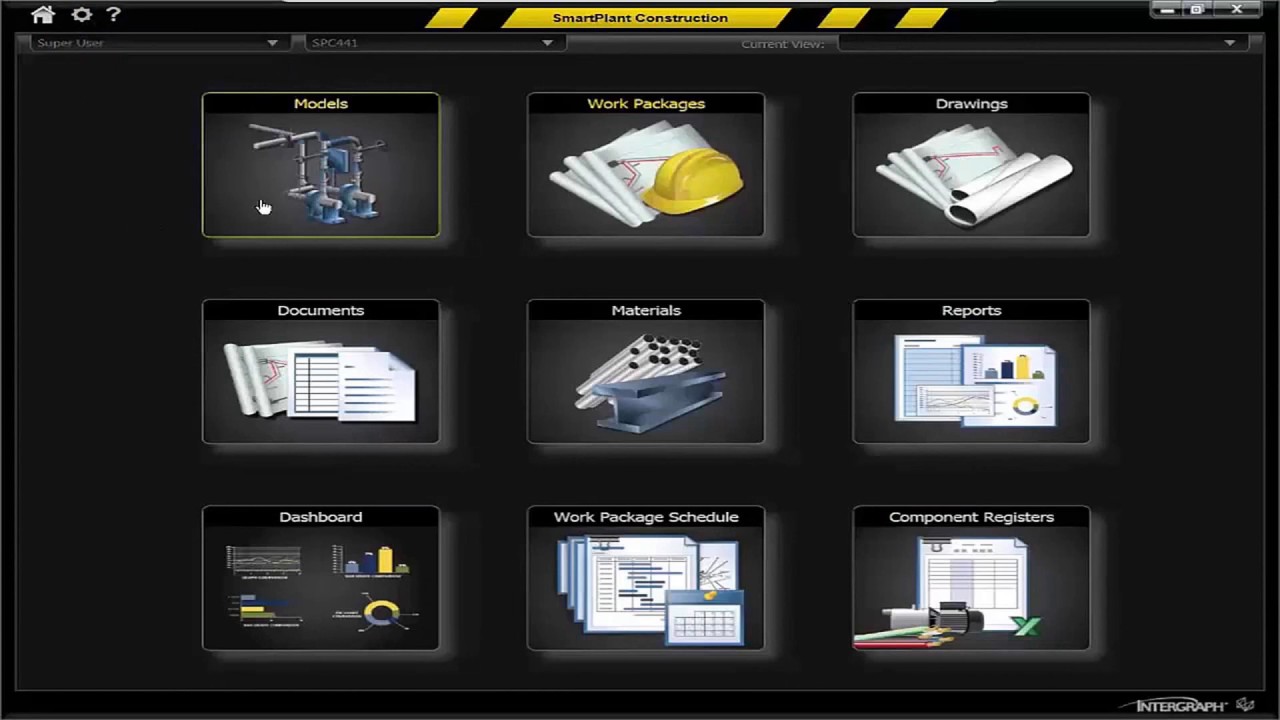The width and height of the screenshot is (1280, 720).
Task: Close the SmartPlant Construction window
Action: (1236, 9)
